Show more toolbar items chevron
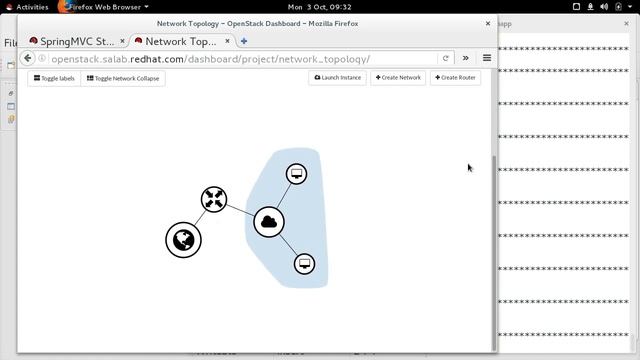Image resolution: width=640 pixels, height=360 pixels. point(465,58)
